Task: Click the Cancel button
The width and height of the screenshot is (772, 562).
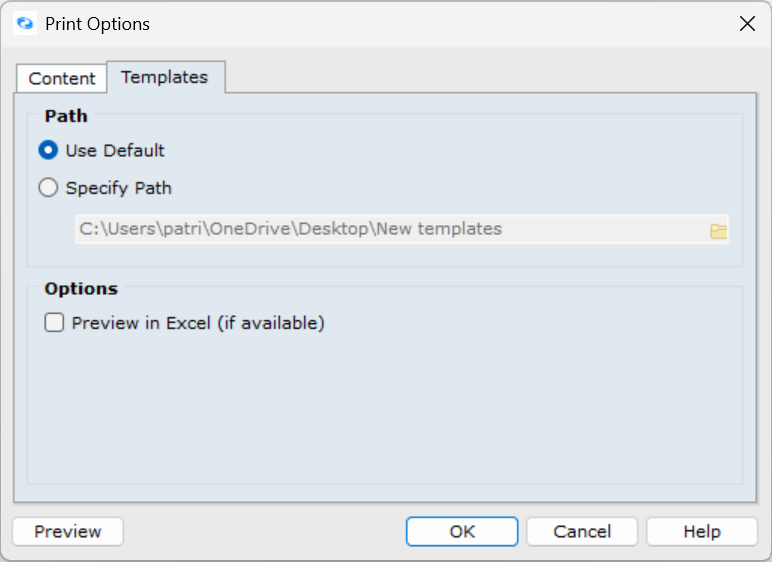Action: [582, 532]
